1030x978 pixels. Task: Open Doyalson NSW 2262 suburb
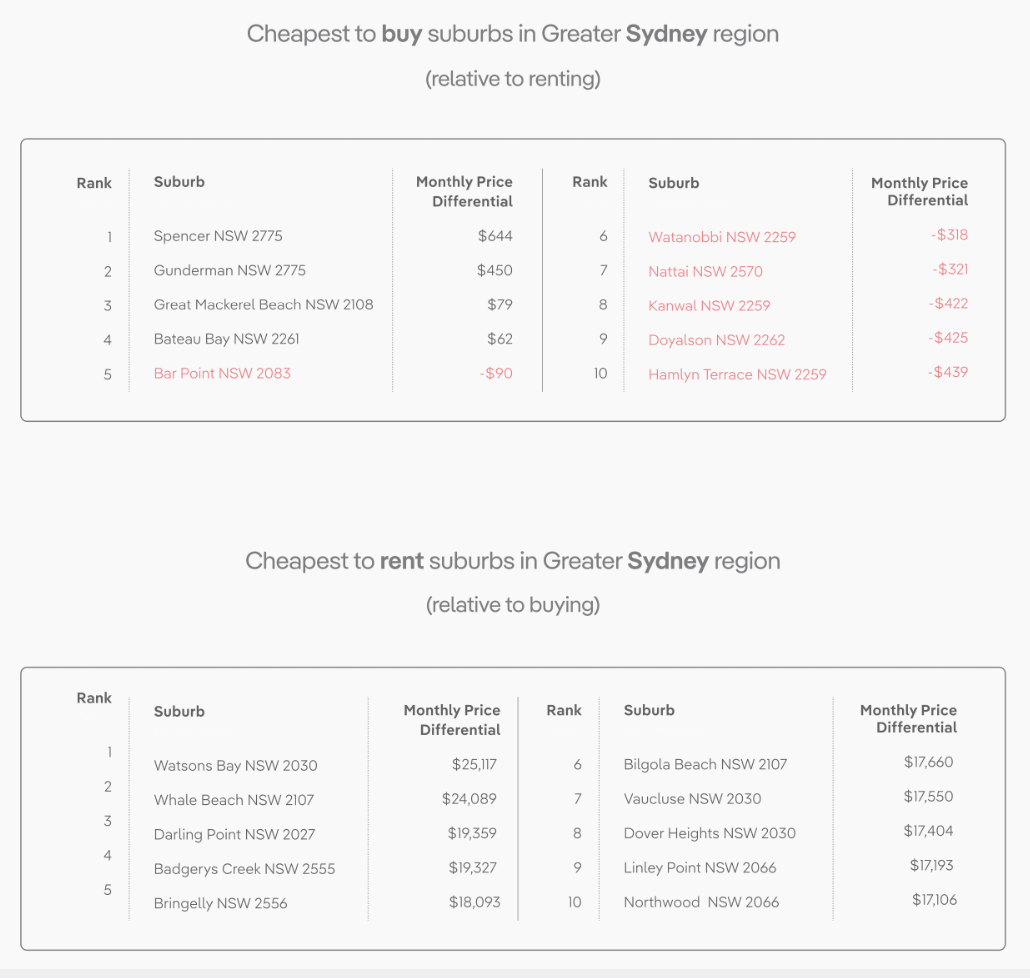716,340
